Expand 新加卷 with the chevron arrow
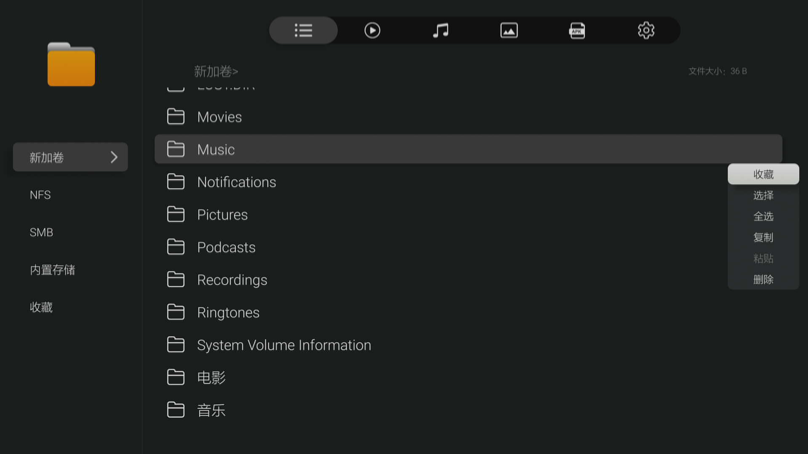The image size is (808, 454). [114, 157]
